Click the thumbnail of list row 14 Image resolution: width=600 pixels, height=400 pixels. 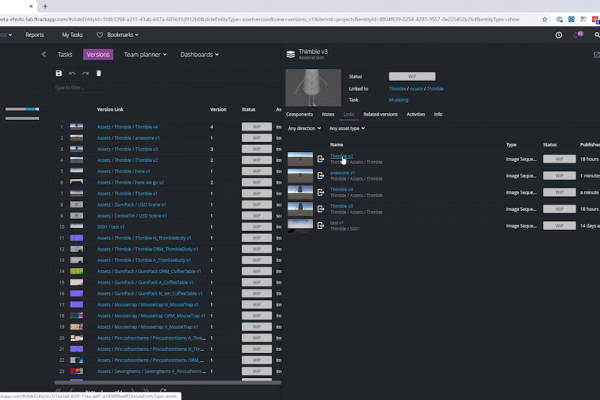76,271
